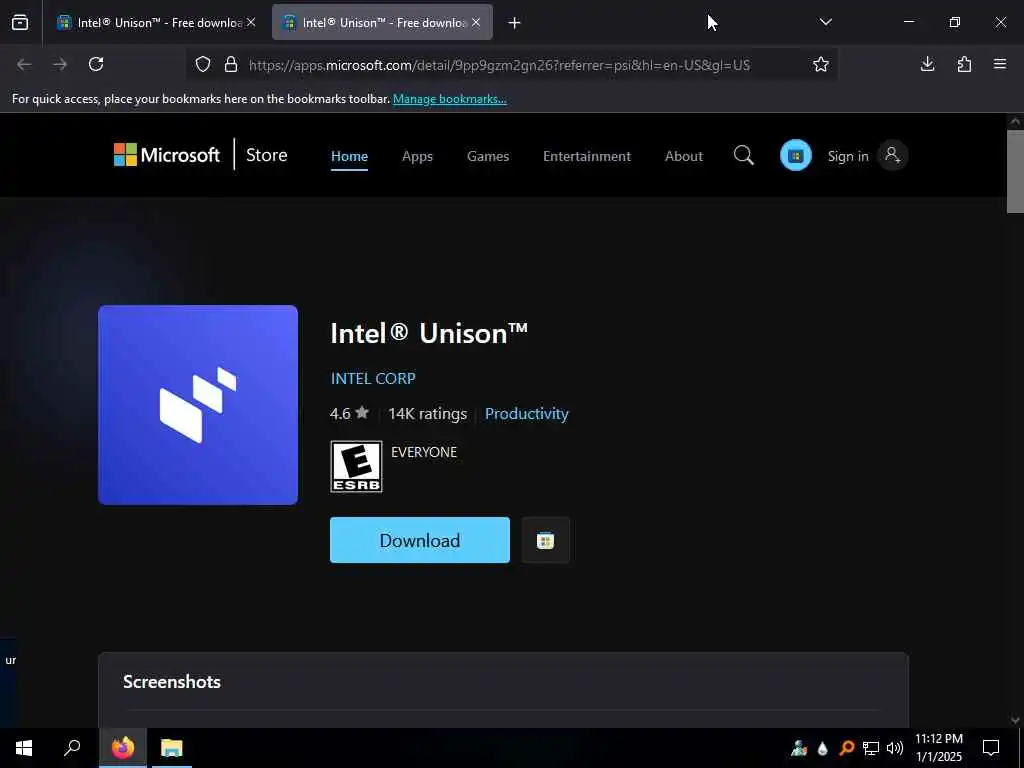Click the page vertical scrollbar thumb

point(1015,171)
